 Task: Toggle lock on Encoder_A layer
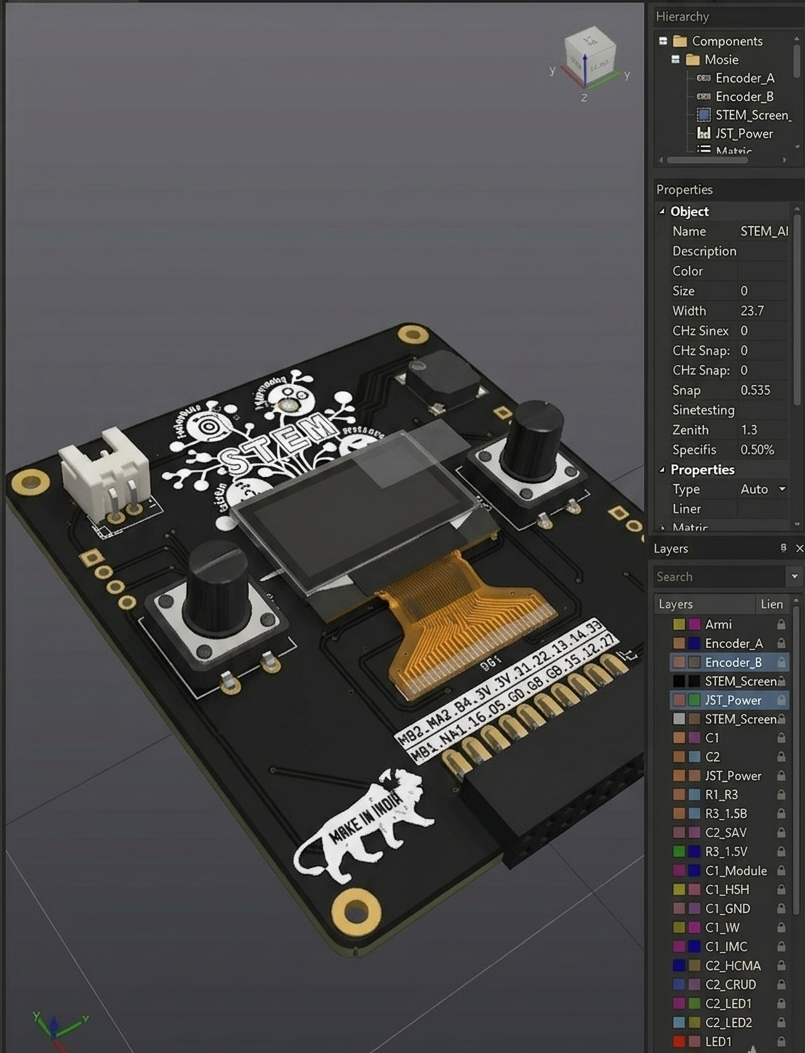coord(781,643)
